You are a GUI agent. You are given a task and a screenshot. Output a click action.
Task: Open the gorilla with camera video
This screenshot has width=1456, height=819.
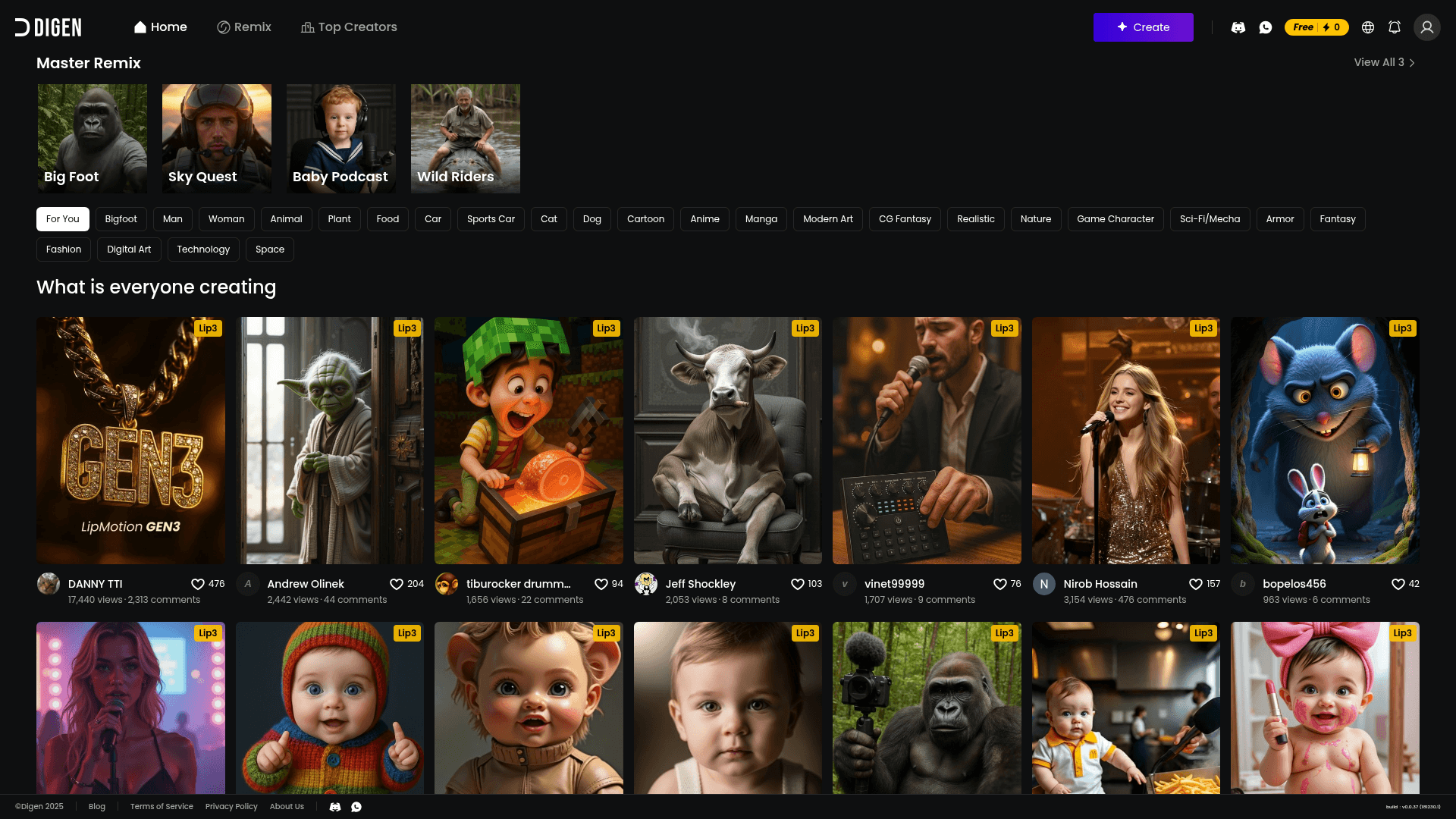(x=927, y=708)
